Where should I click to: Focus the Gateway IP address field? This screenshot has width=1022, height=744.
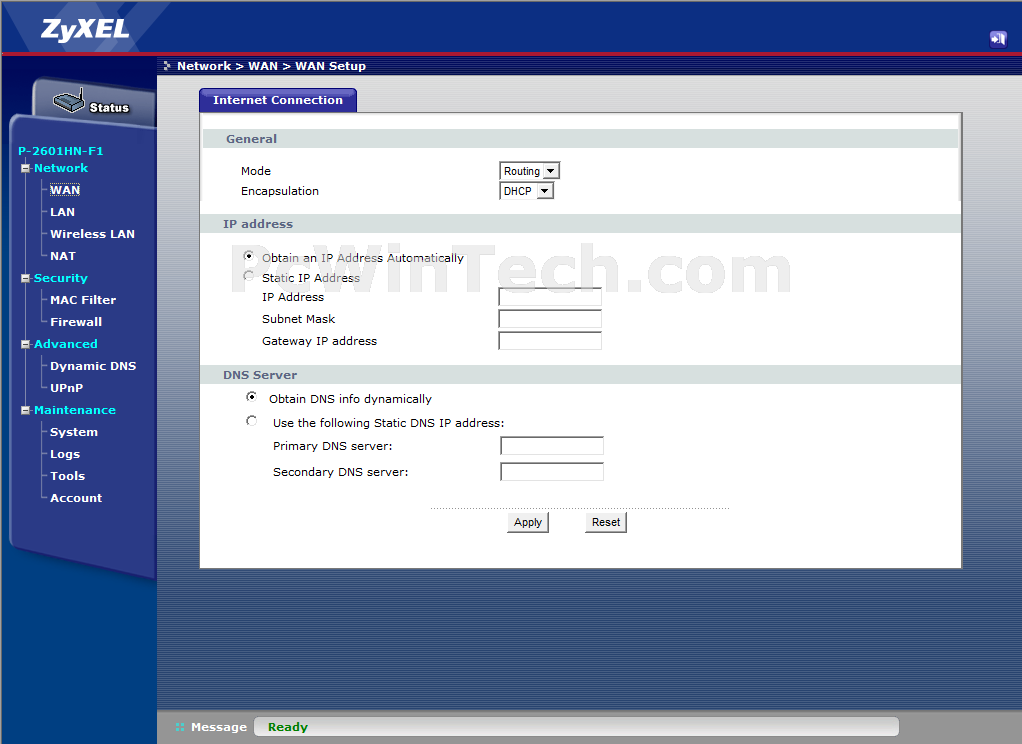tap(549, 341)
